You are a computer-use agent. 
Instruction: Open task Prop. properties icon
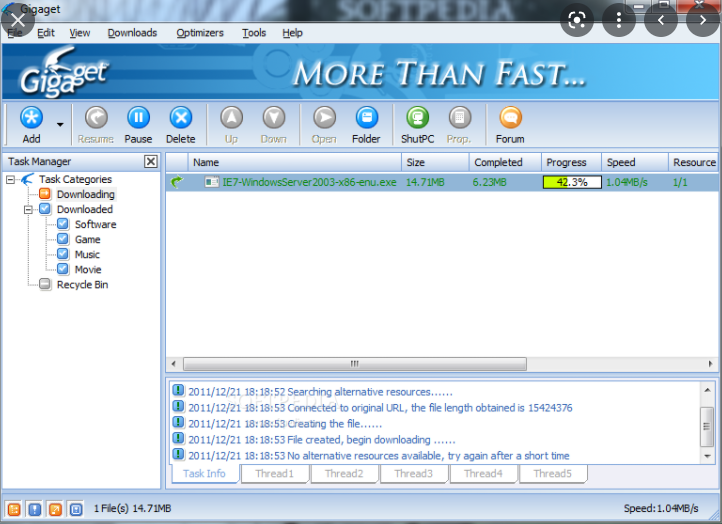460,117
